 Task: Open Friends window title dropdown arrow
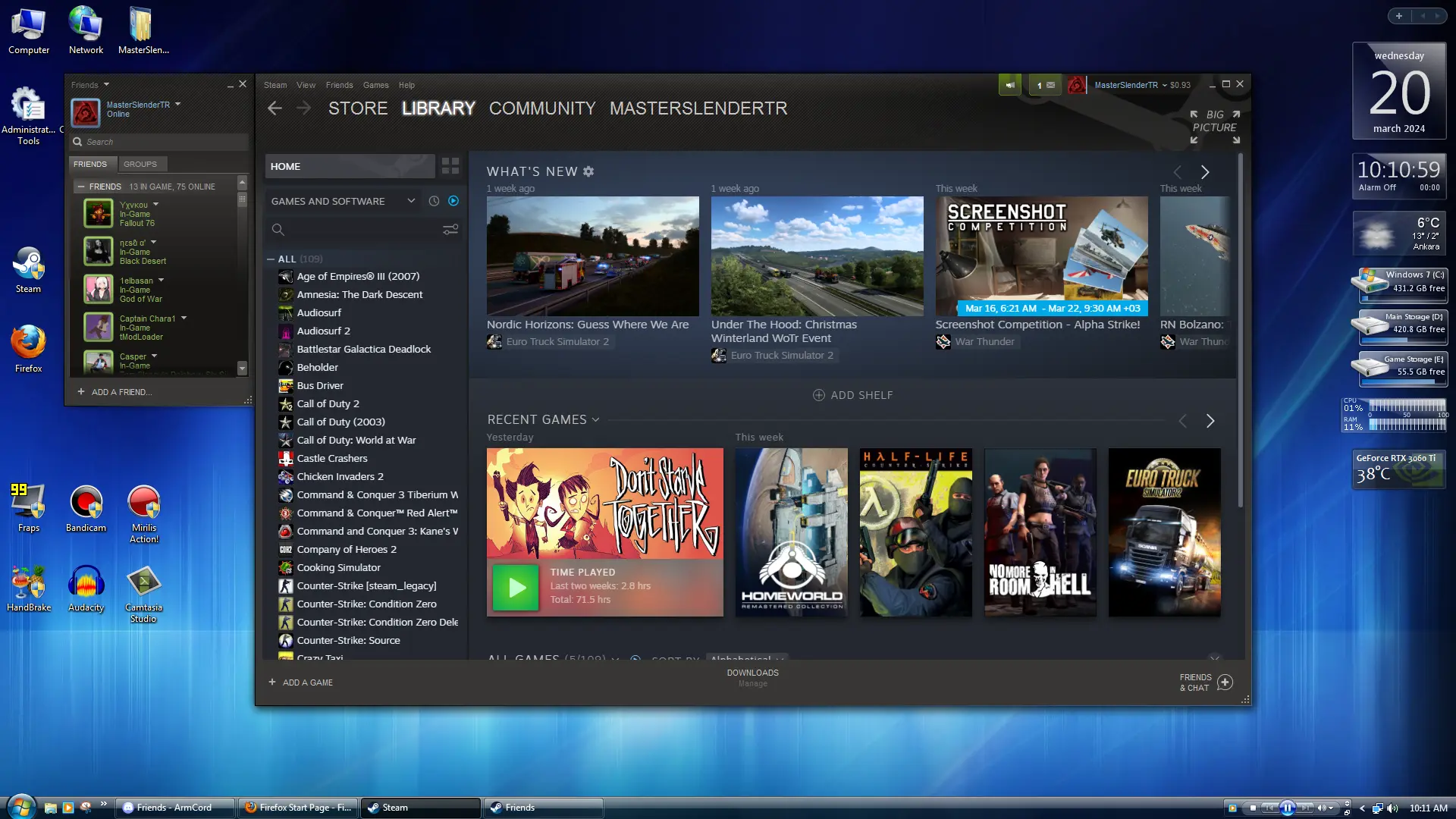pyautogui.click(x=106, y=85)
